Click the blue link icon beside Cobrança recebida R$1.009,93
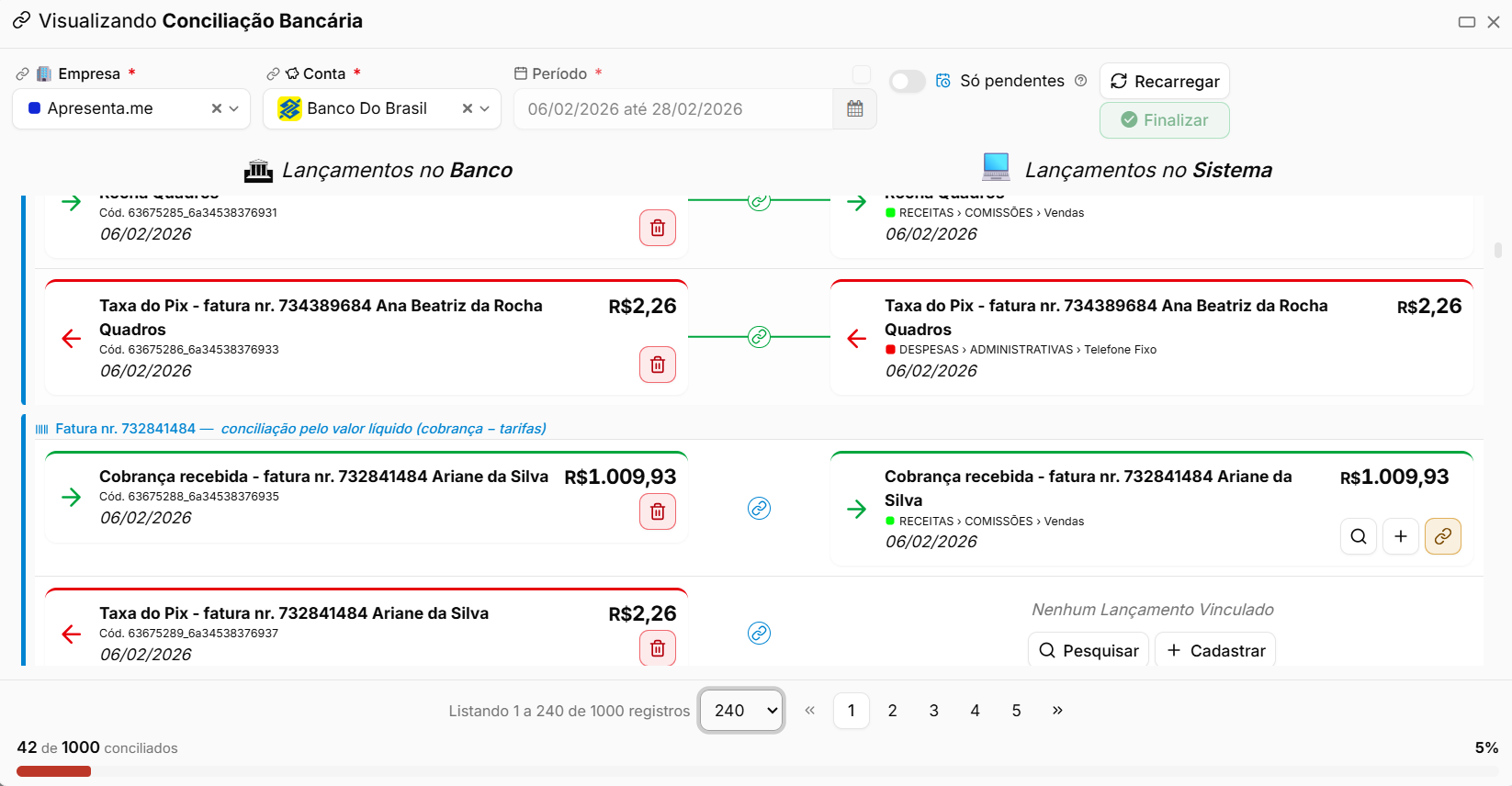The image size is (1512, 786). click(759, 508)
